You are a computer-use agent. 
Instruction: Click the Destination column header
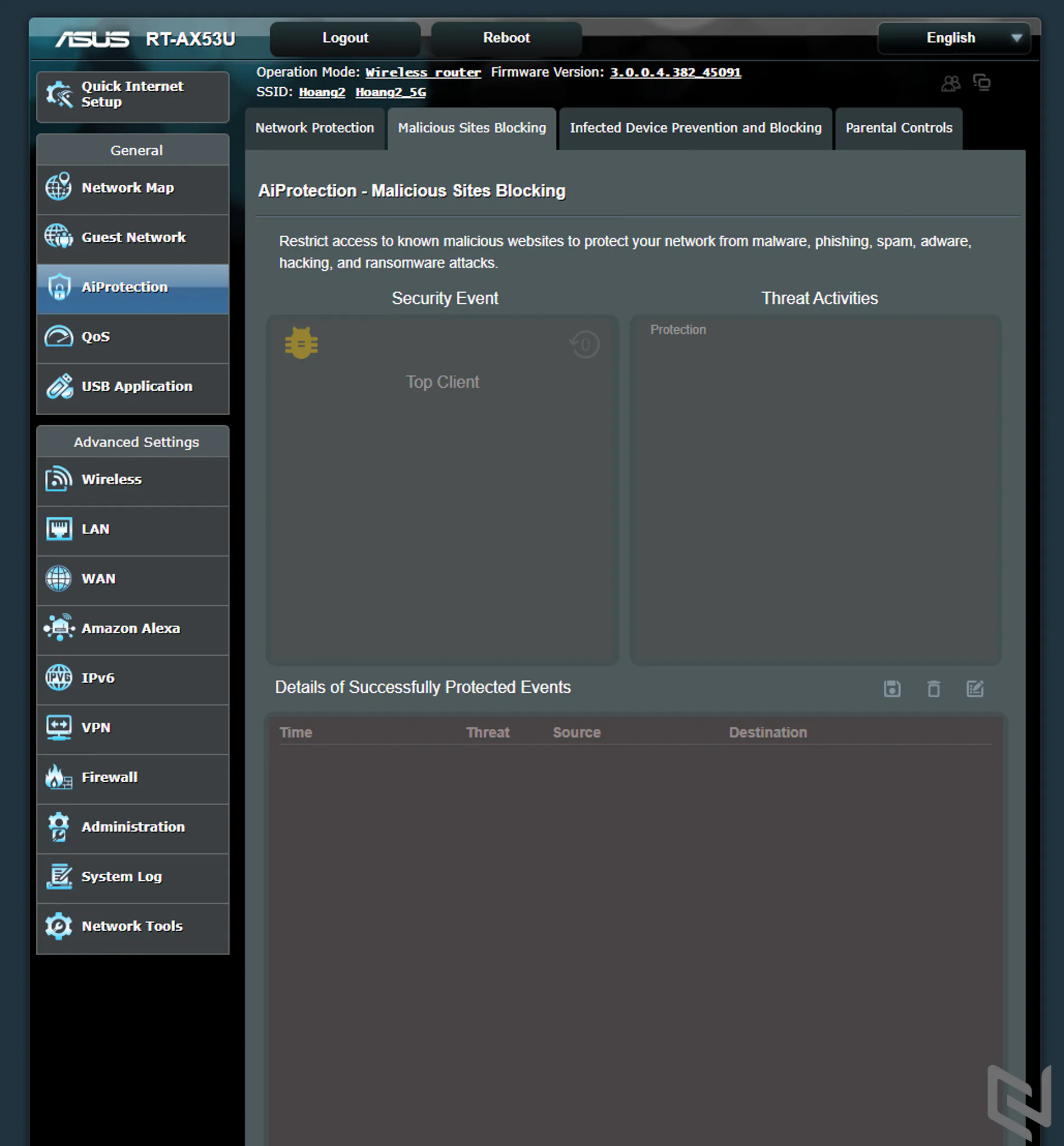pos(768,732)
